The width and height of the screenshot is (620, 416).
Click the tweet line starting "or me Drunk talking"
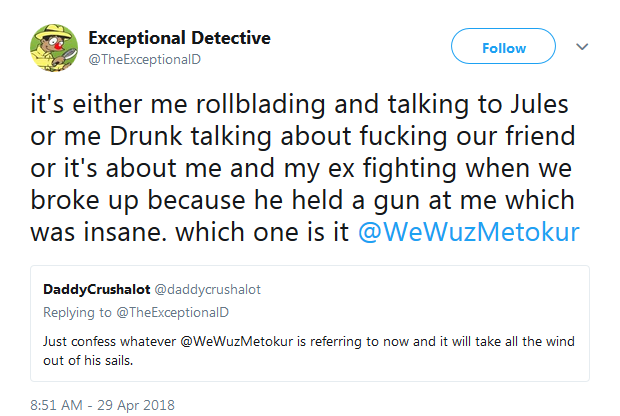coord(302,136)
